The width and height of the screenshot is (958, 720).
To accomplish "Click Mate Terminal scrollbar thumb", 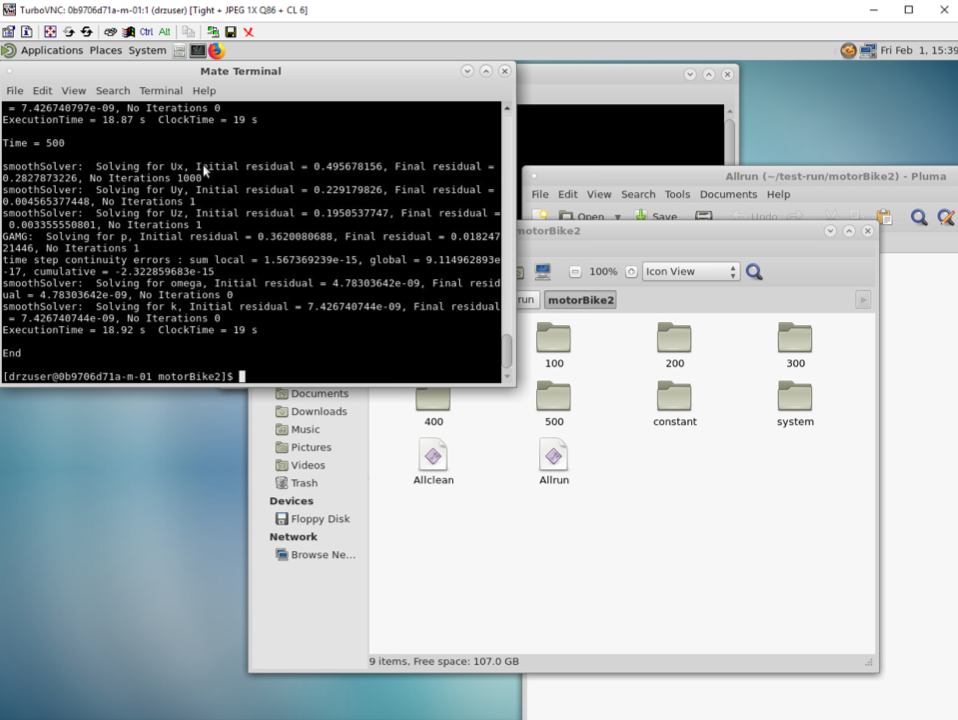I will pyautogui.click(x=507, y=351).
